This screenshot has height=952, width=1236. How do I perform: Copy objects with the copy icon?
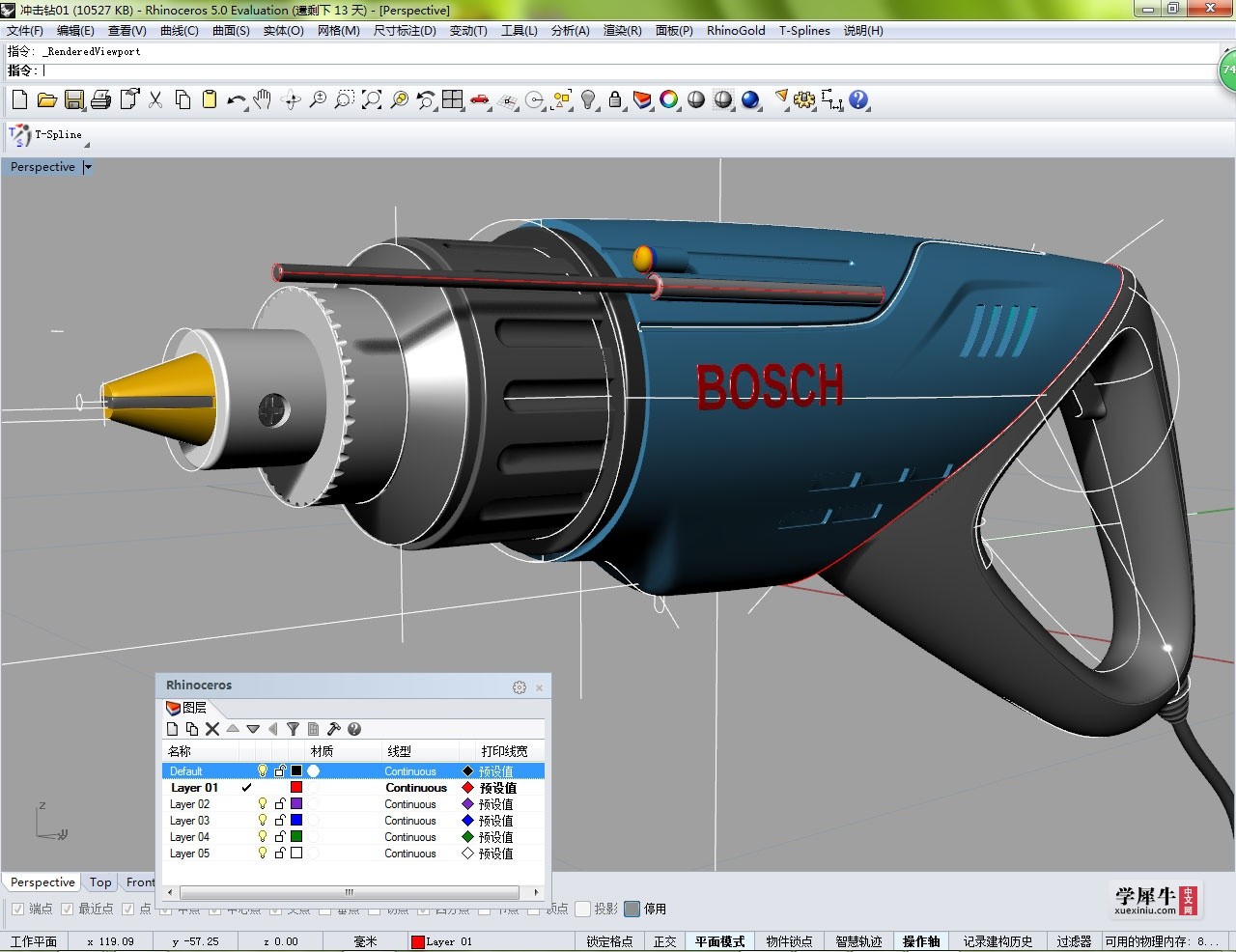click(183, 99)
